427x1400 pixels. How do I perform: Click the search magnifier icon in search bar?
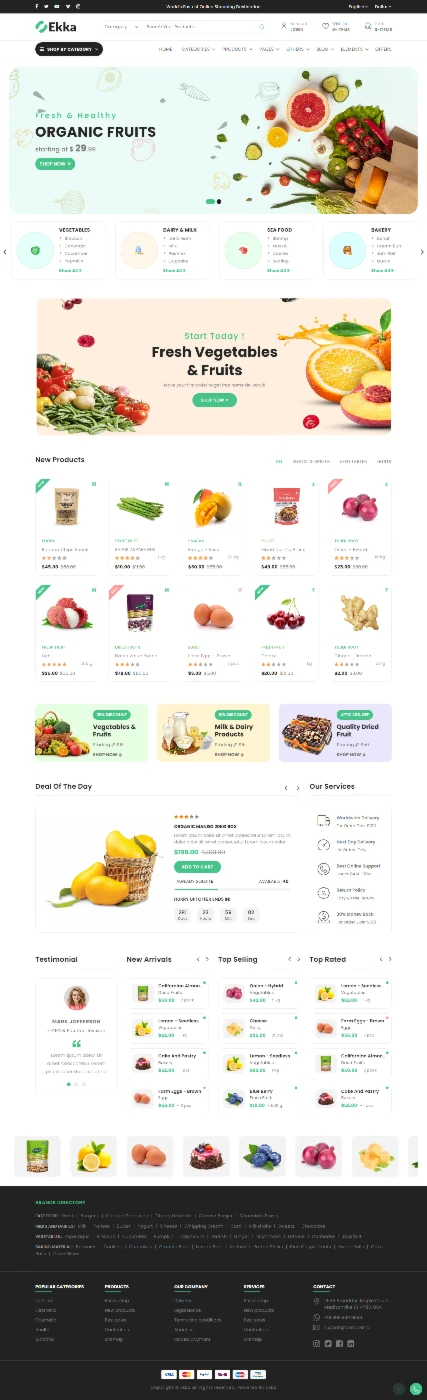click(x=262, y=27)
